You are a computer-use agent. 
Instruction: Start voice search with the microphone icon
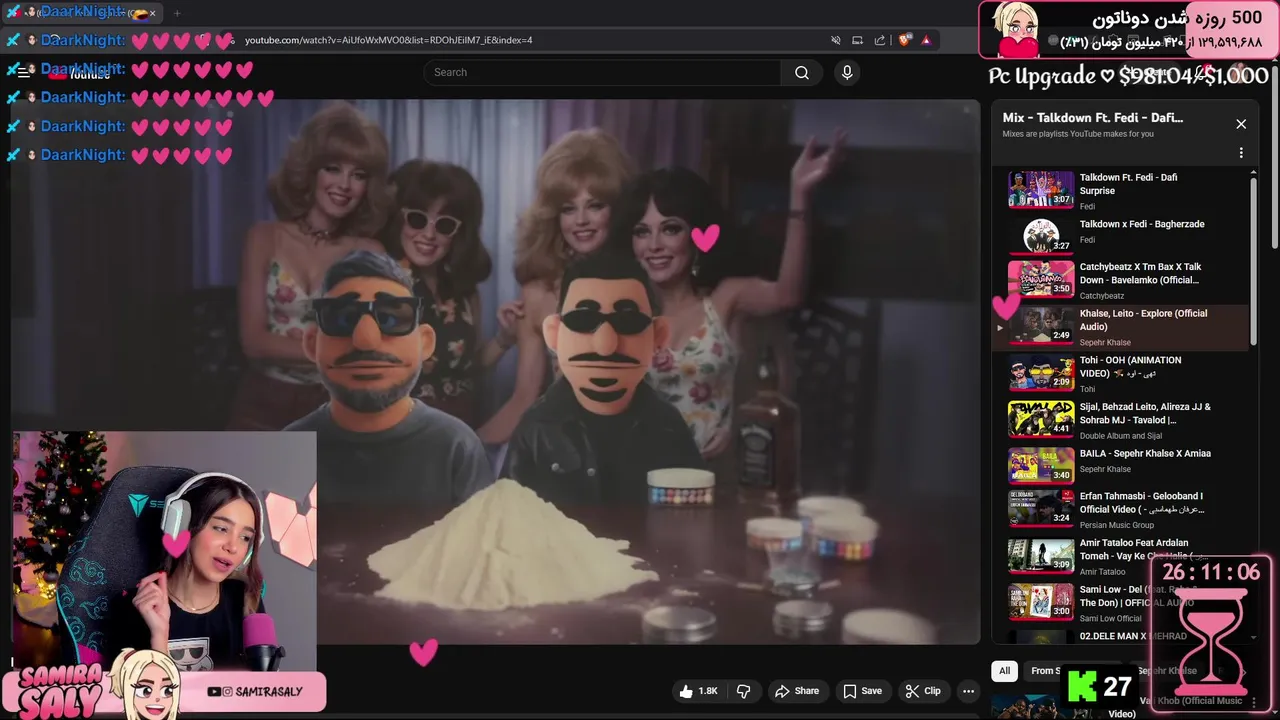click(x=847, y=72)
